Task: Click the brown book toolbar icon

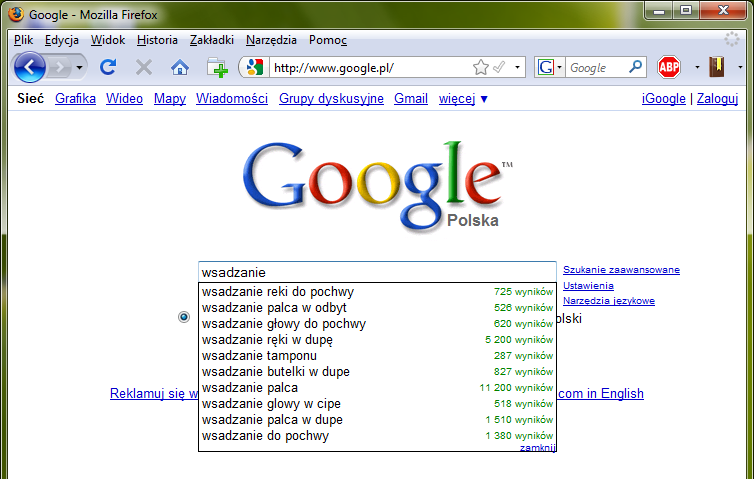Action: [x=717, y=67]
